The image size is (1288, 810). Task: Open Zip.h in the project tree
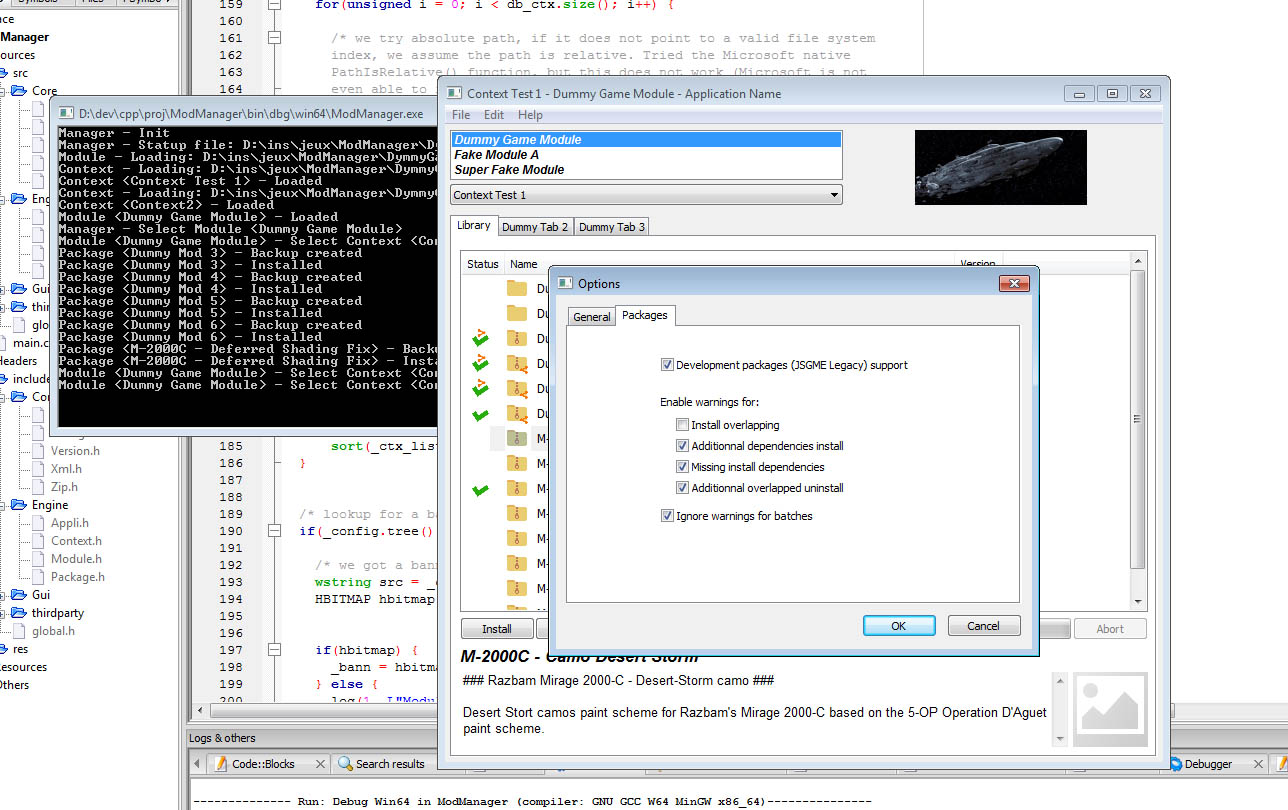tap(64, 487)
